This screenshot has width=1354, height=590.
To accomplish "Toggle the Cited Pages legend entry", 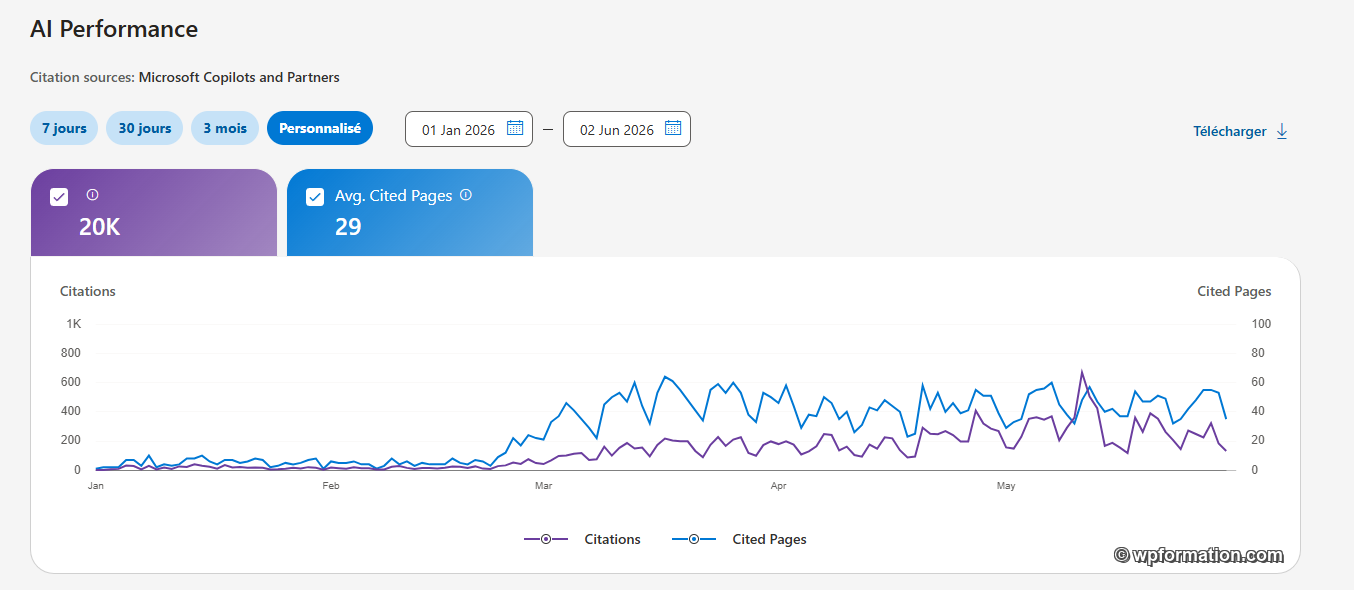I will click(x=739, y=539).
